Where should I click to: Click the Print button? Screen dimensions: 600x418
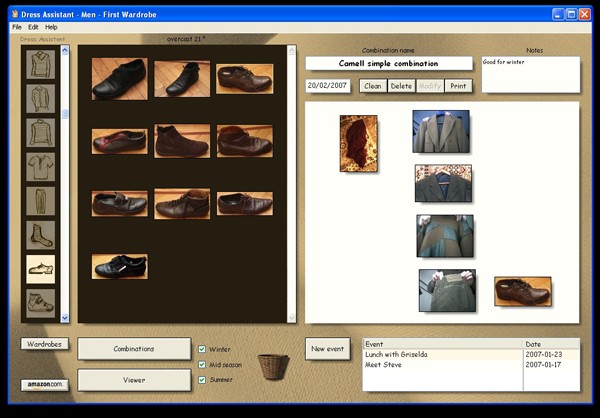click(x=458, y=86)
